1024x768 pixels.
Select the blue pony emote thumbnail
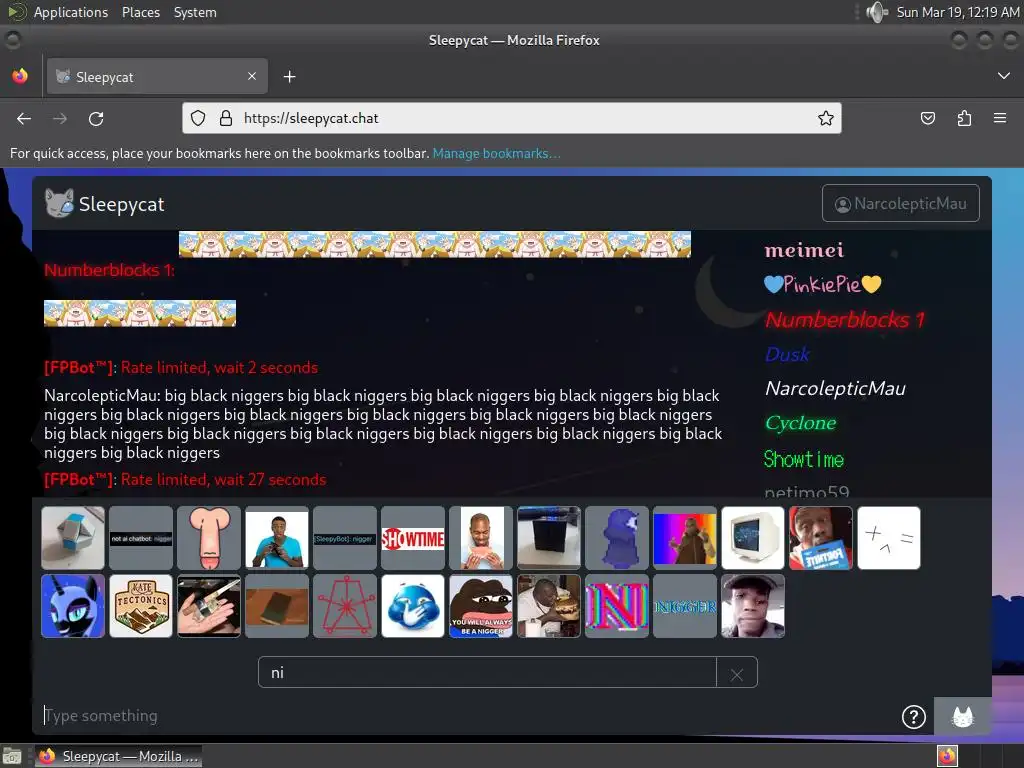click(x=72, y=606)
